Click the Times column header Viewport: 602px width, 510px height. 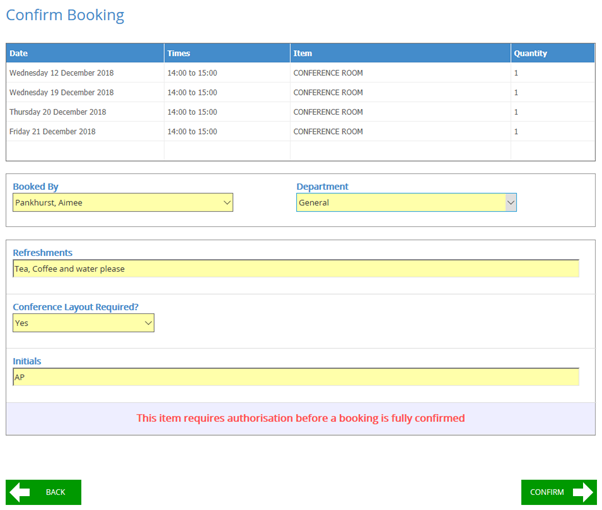click(x=227, y=53)
